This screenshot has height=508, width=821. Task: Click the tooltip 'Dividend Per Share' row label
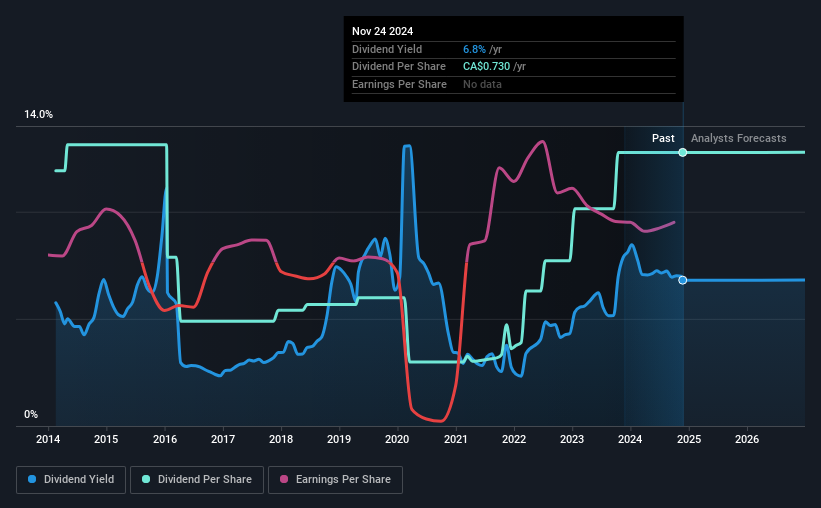(398, 67)
